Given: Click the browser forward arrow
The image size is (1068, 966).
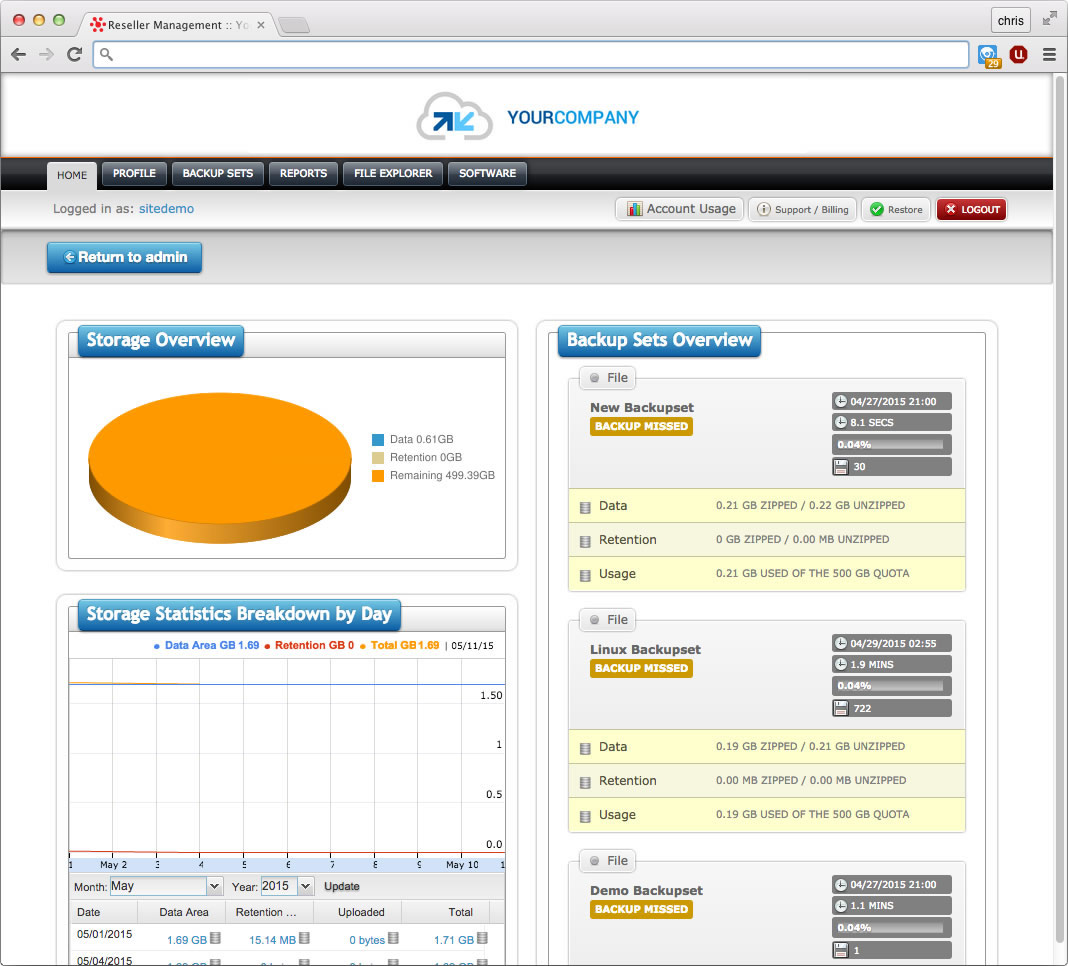Looking at the screenshot, I should click(46, 54).
